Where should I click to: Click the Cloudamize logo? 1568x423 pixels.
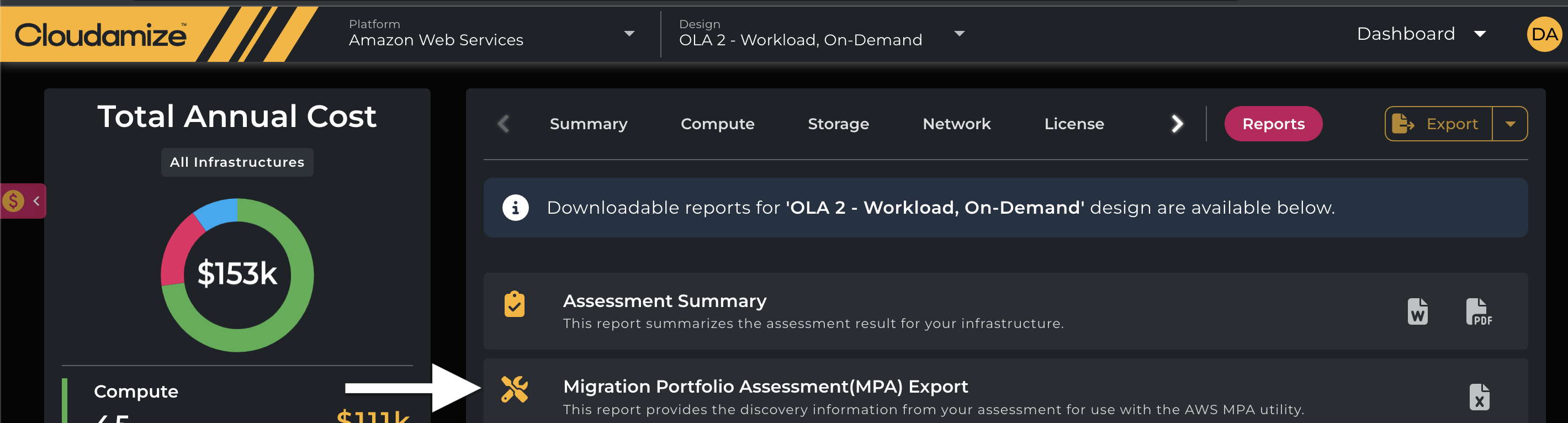(x=100, y=35)
